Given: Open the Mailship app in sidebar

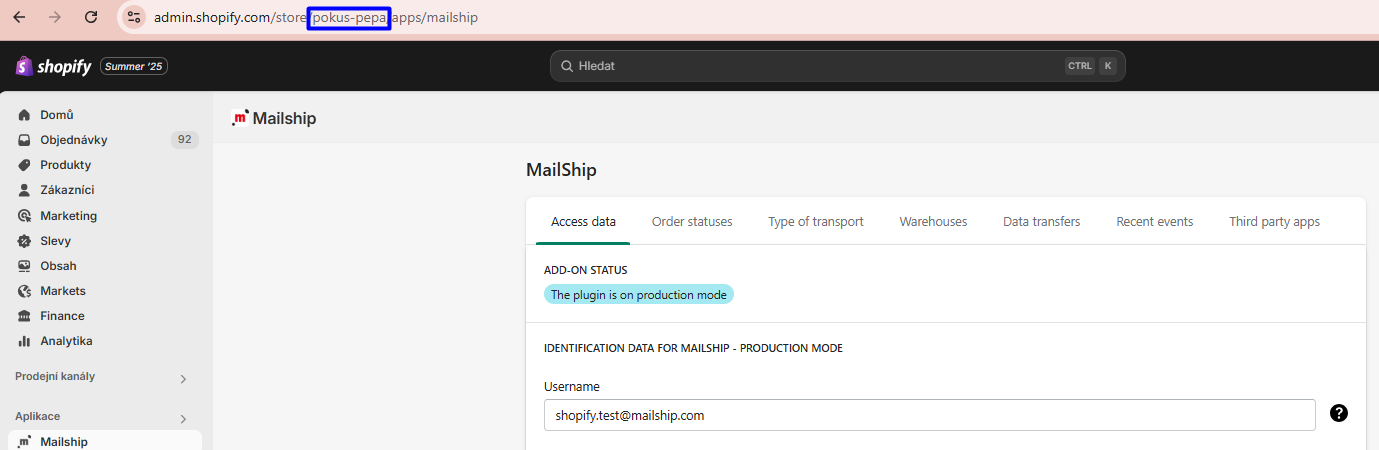Looking at the screenshot, I should pos(64,442).
